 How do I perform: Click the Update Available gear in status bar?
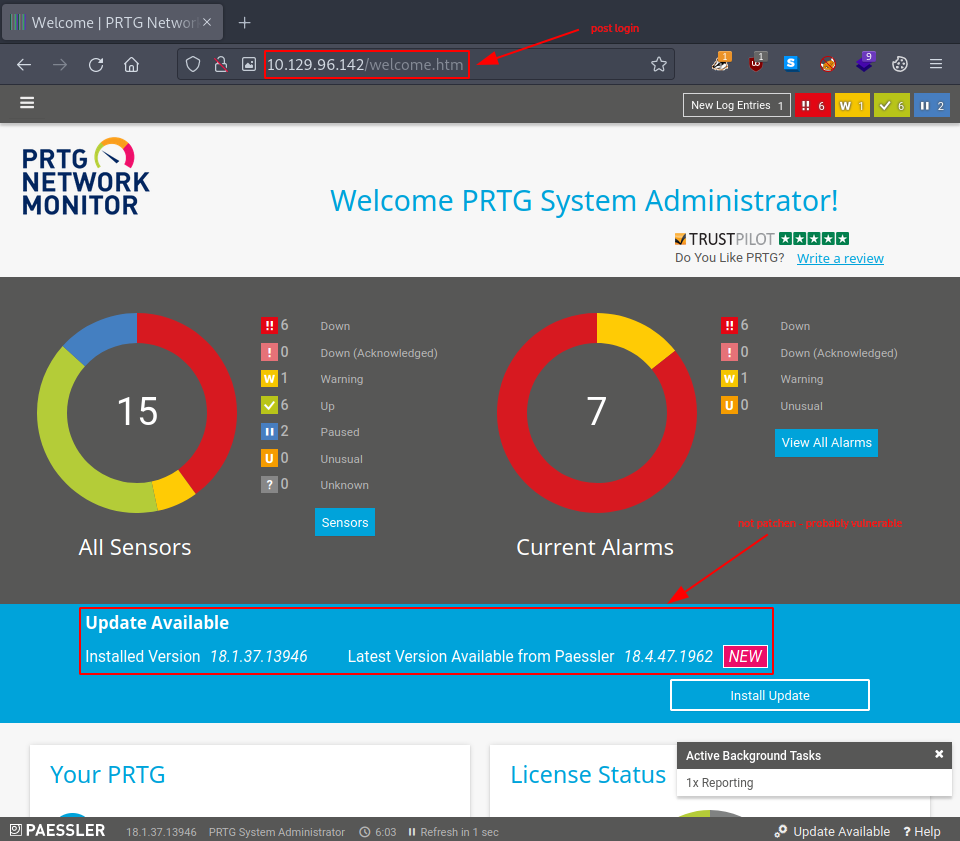[x=779, y=831]
